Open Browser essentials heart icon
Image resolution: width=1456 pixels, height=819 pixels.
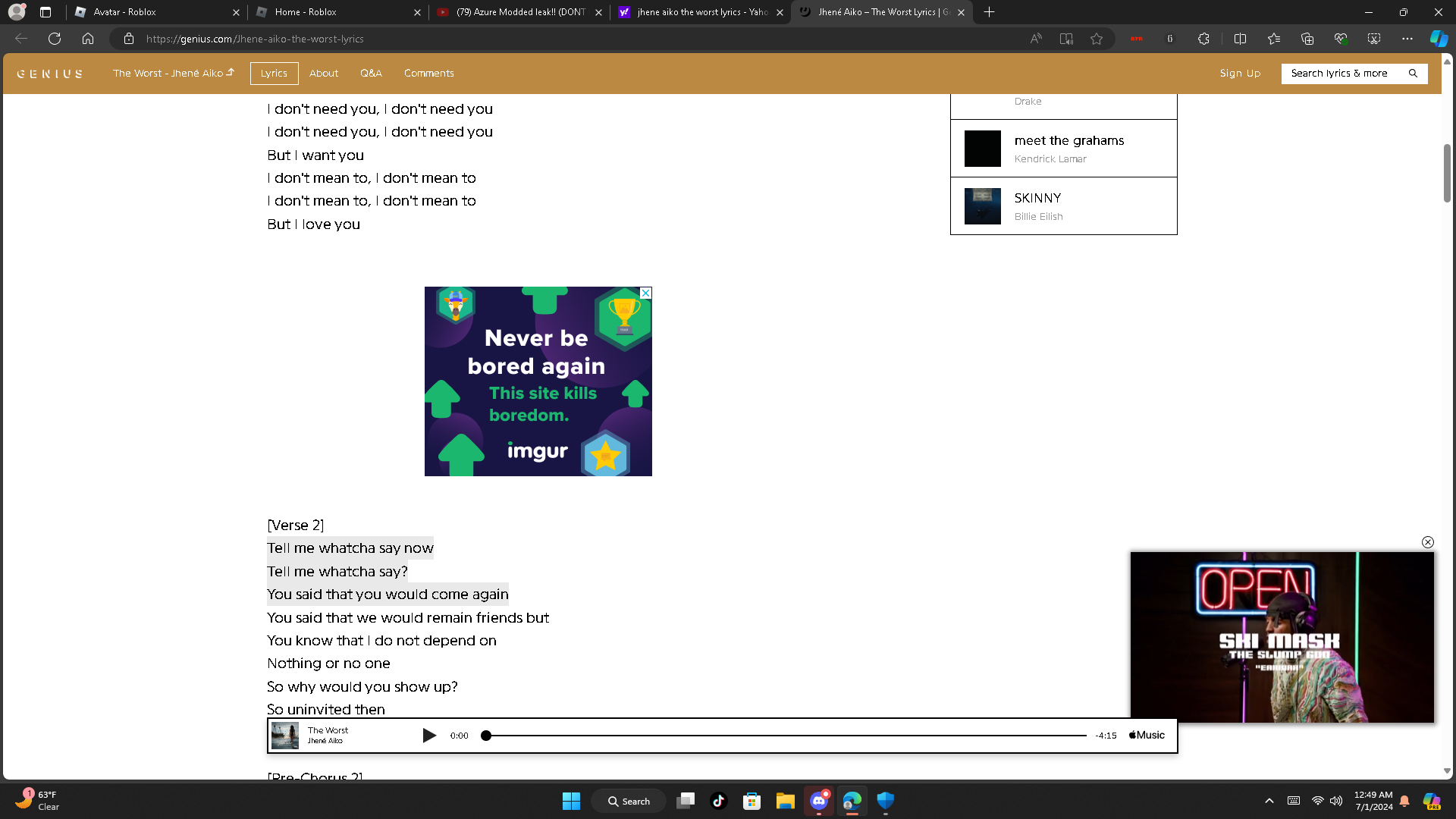pos(1341,39)
